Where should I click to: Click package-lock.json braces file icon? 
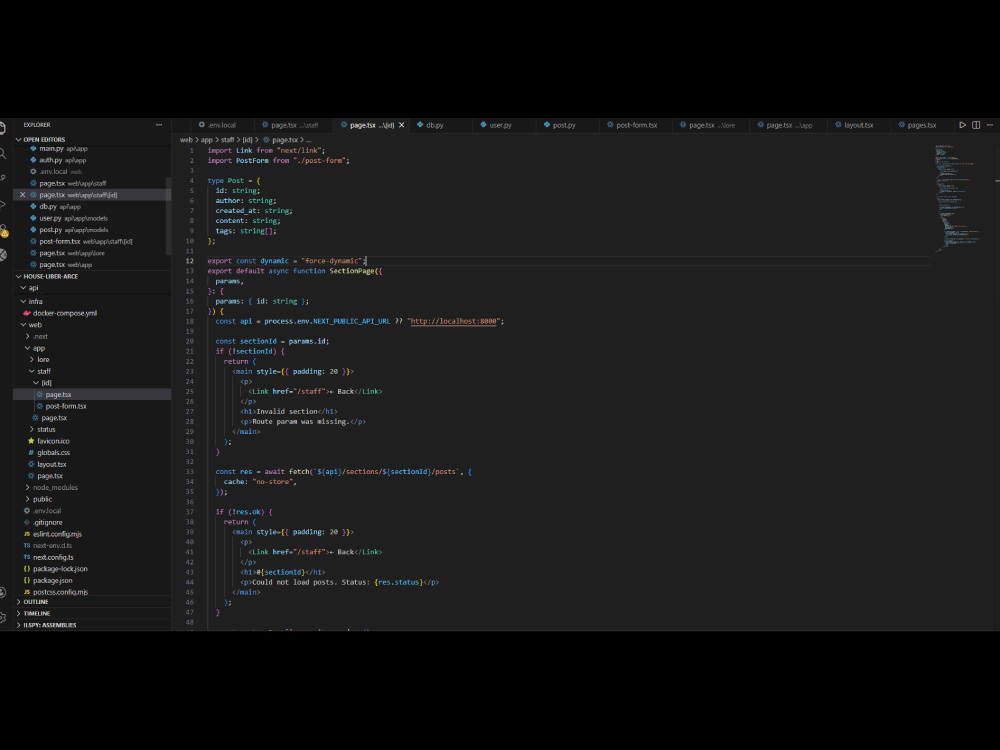27,569
